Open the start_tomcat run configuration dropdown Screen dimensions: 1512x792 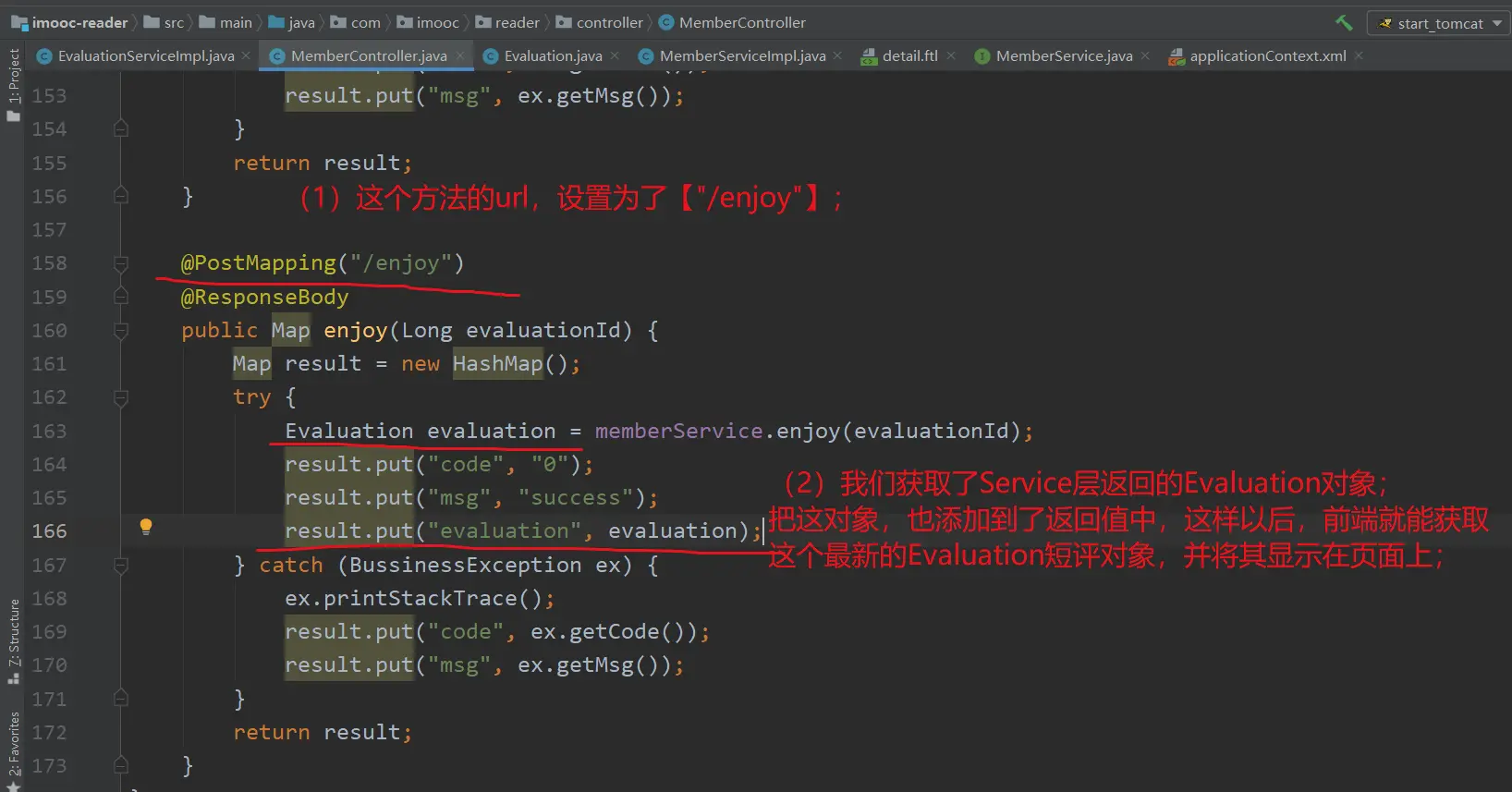click(1438, 23)
